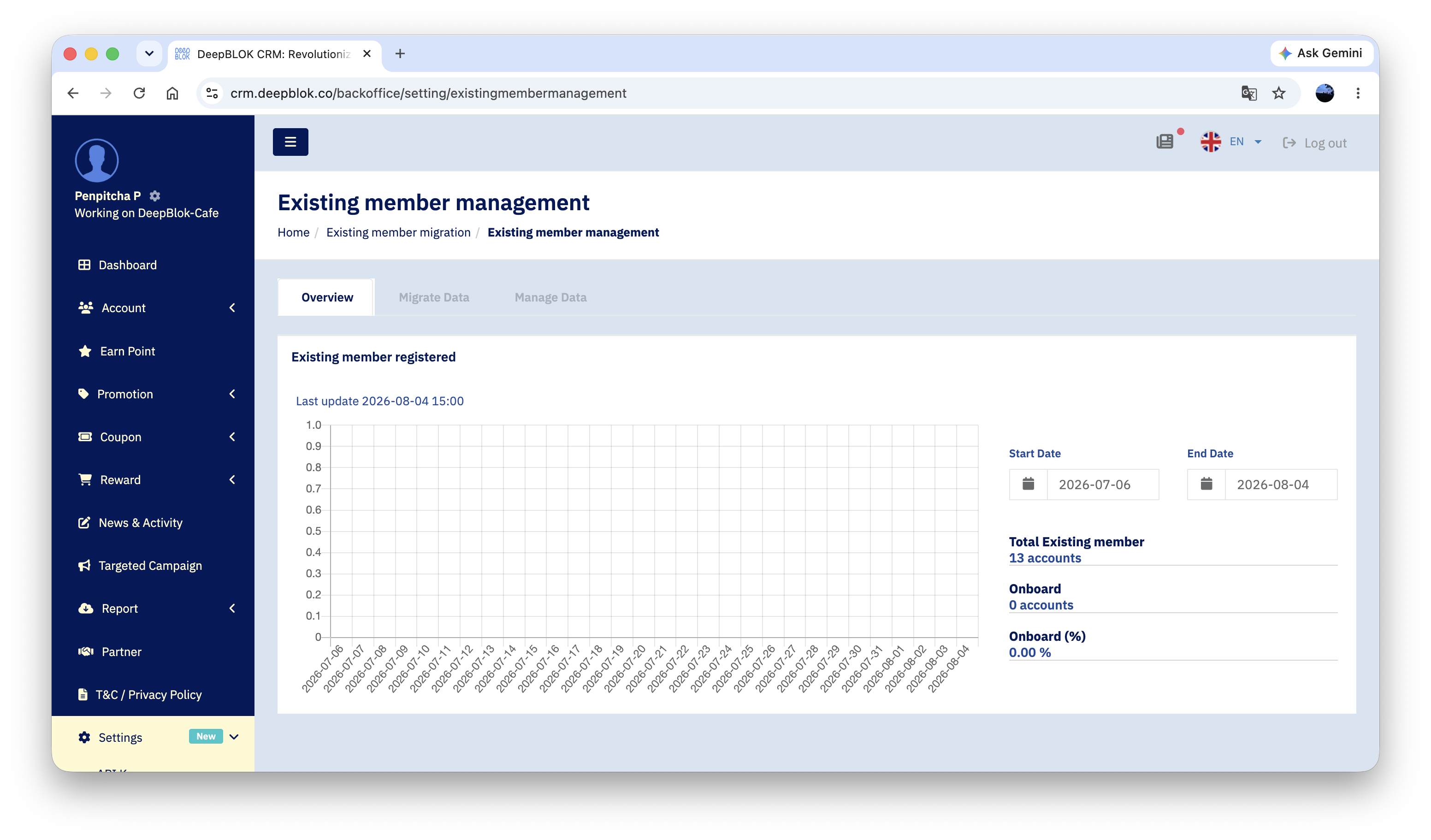Select the Overview tab
1431x840 pixels.
(x=326, y=297)
